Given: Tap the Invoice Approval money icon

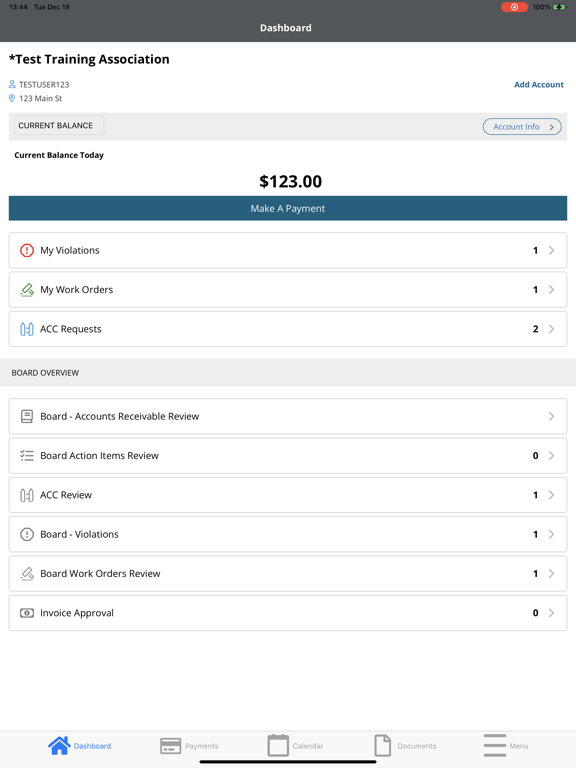Looking at the screenshot, I should [27, 613].
